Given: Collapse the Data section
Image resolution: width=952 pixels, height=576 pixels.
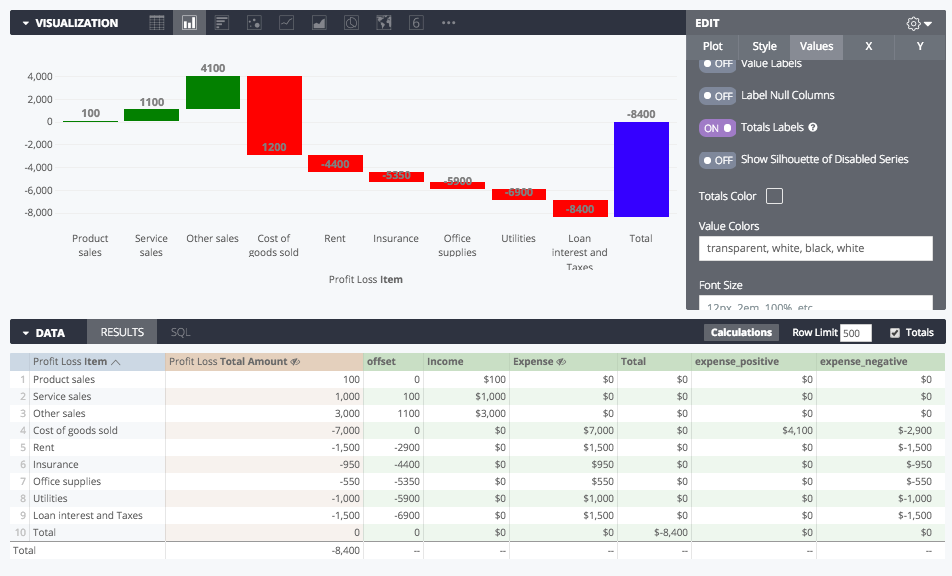Looking at the screenshot, I should click(x=26, y=333).
